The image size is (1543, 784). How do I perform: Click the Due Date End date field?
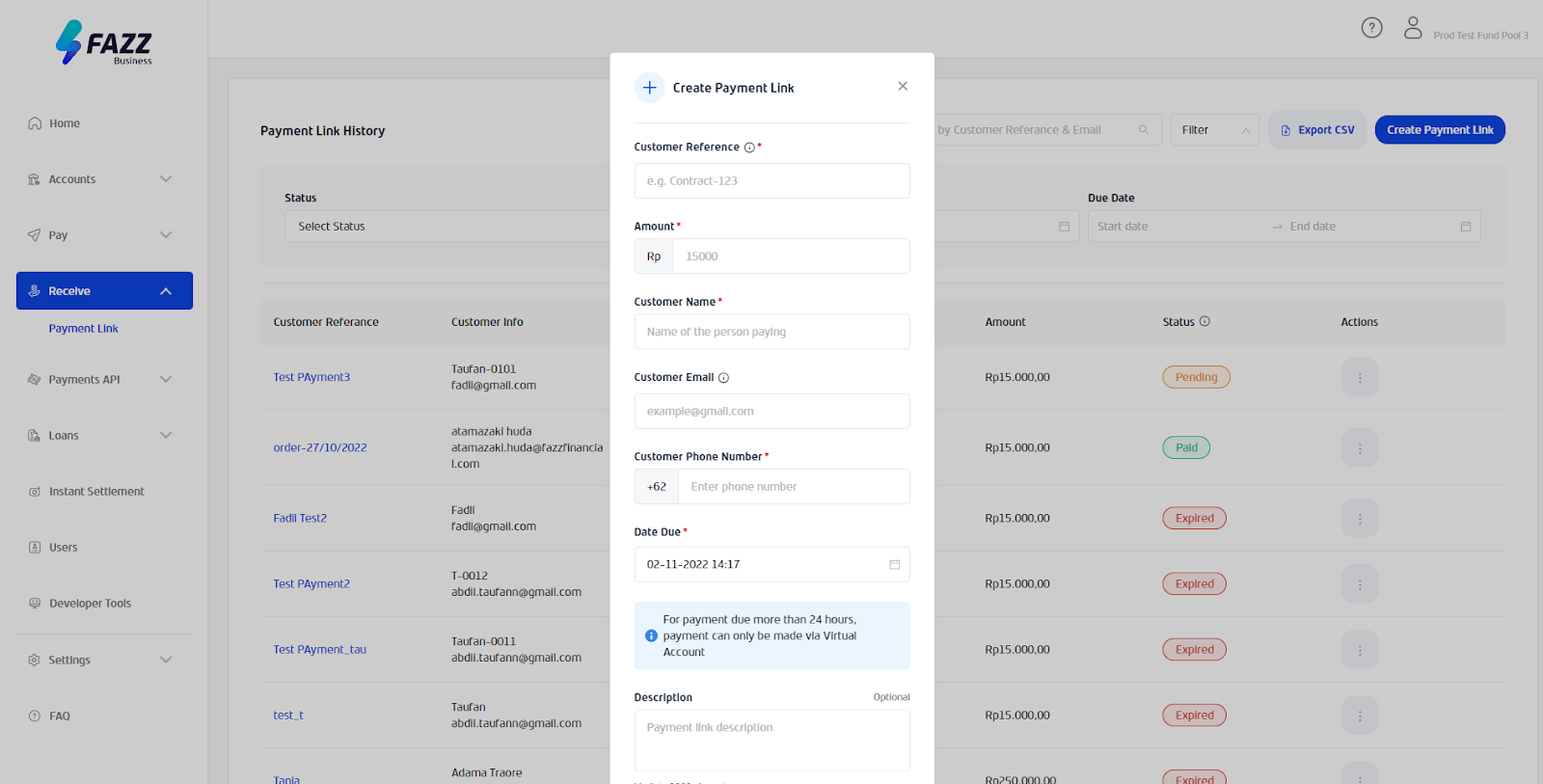[x=1369, y=227]
